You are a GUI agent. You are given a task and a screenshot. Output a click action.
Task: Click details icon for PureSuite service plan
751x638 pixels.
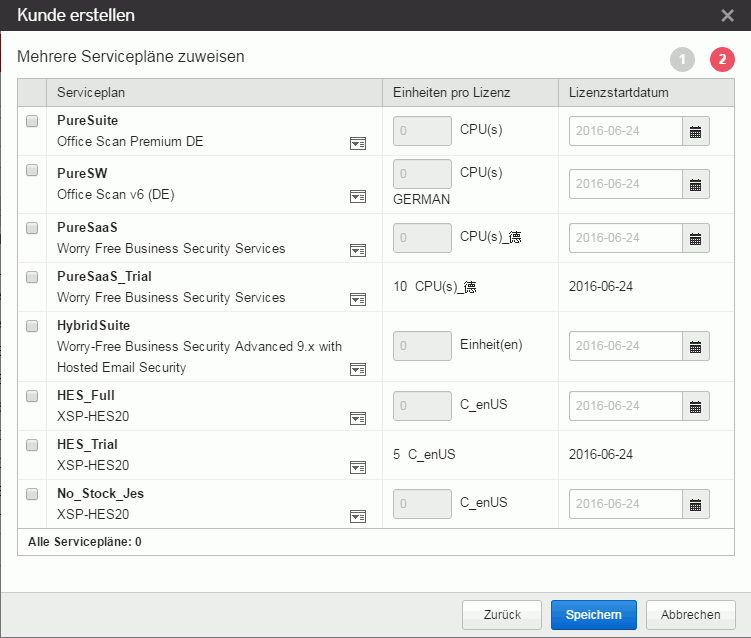[357, 144]
